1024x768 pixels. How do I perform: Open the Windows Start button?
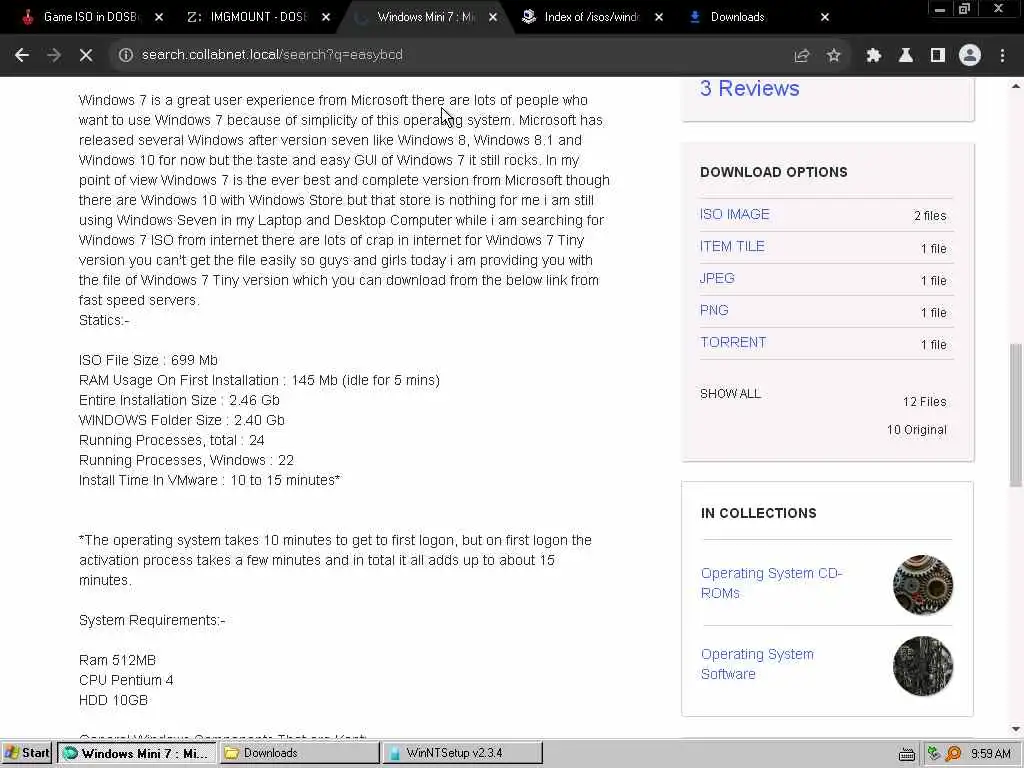(27, 753)
